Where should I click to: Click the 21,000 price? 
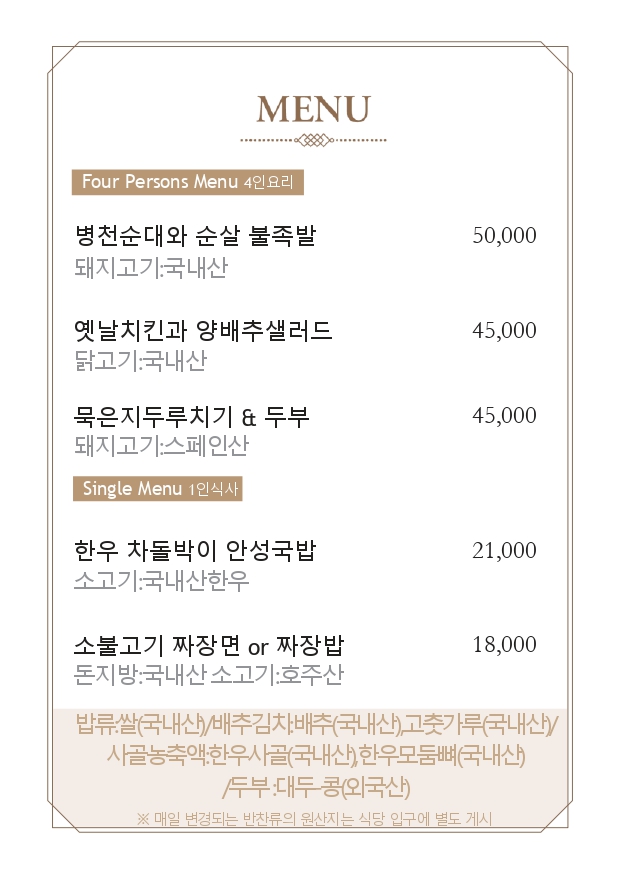coord(504,551)
